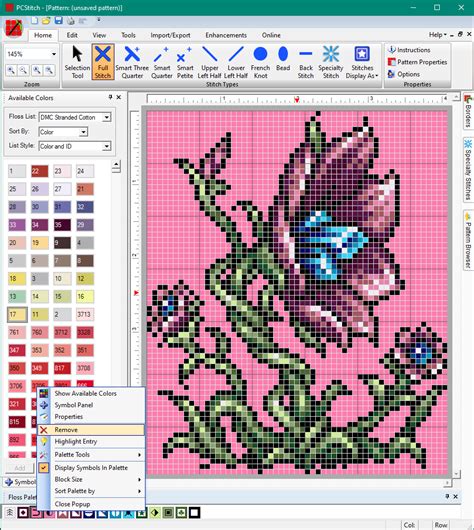
Task: Click the Print icon
Action: click(70, 21)
